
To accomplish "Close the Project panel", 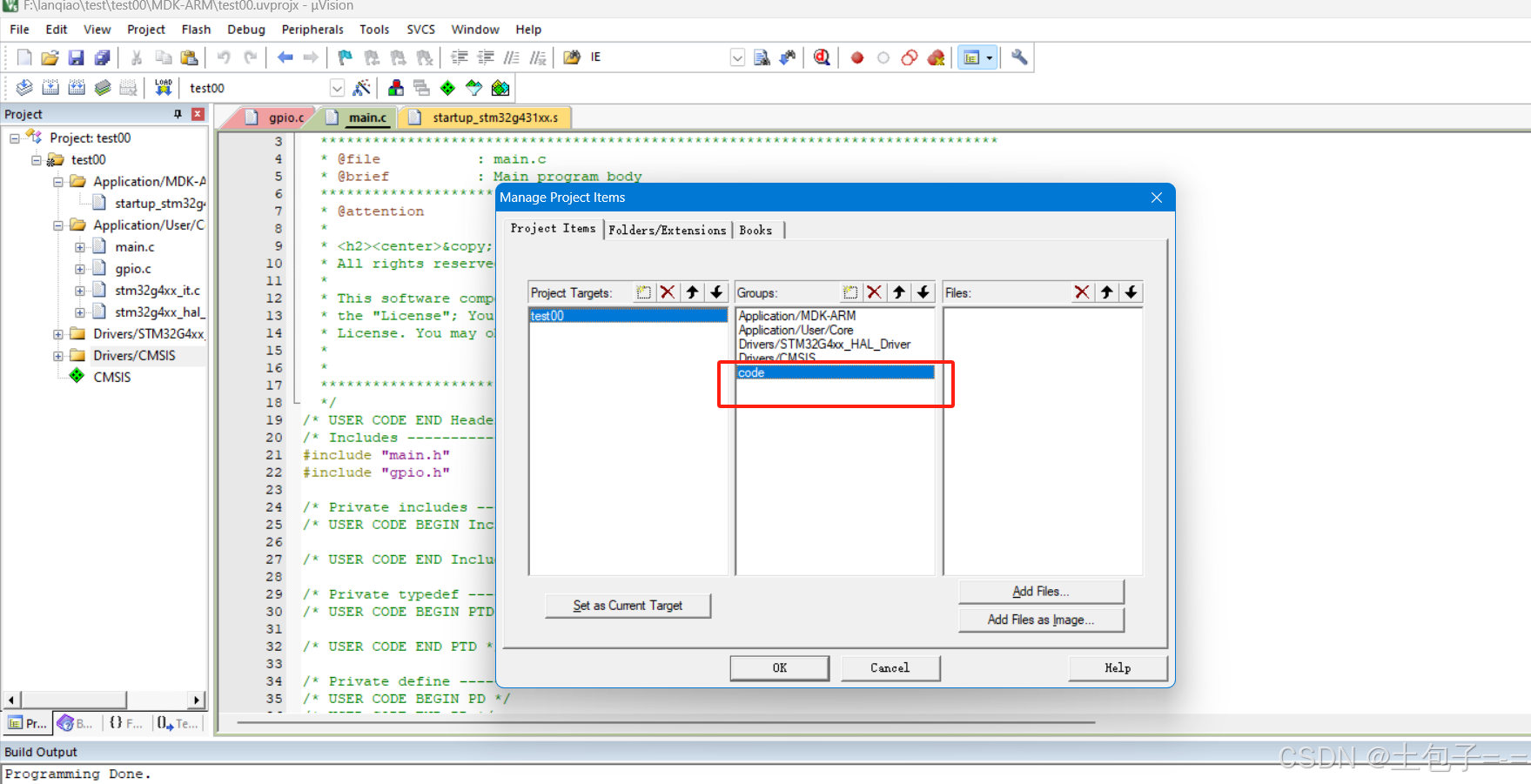I will pyautogui.click(x=198, y=114).
